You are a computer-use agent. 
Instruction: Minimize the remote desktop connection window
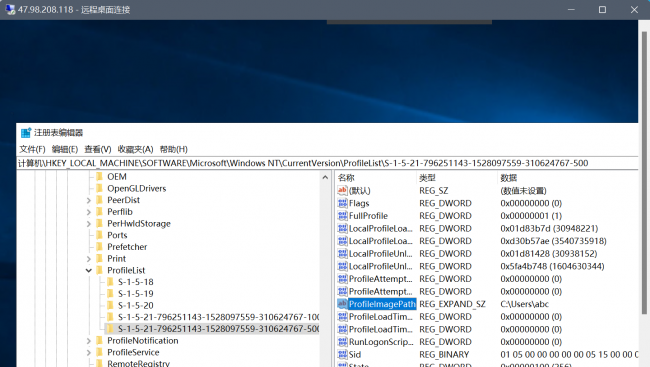click(x=571, y=10)
